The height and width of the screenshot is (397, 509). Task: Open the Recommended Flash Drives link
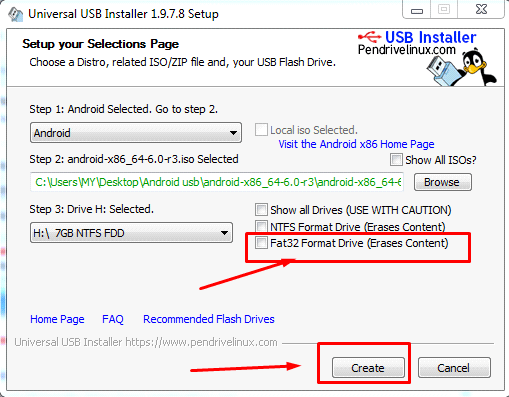pos(209,319)
